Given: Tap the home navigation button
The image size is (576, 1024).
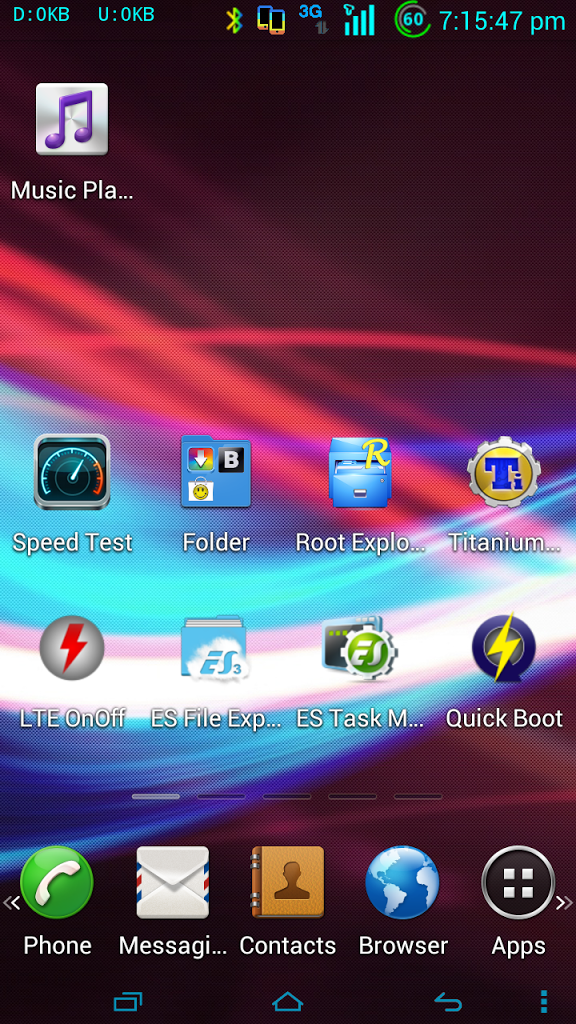Looking at the screenshot, I should tap(288, 1002).
